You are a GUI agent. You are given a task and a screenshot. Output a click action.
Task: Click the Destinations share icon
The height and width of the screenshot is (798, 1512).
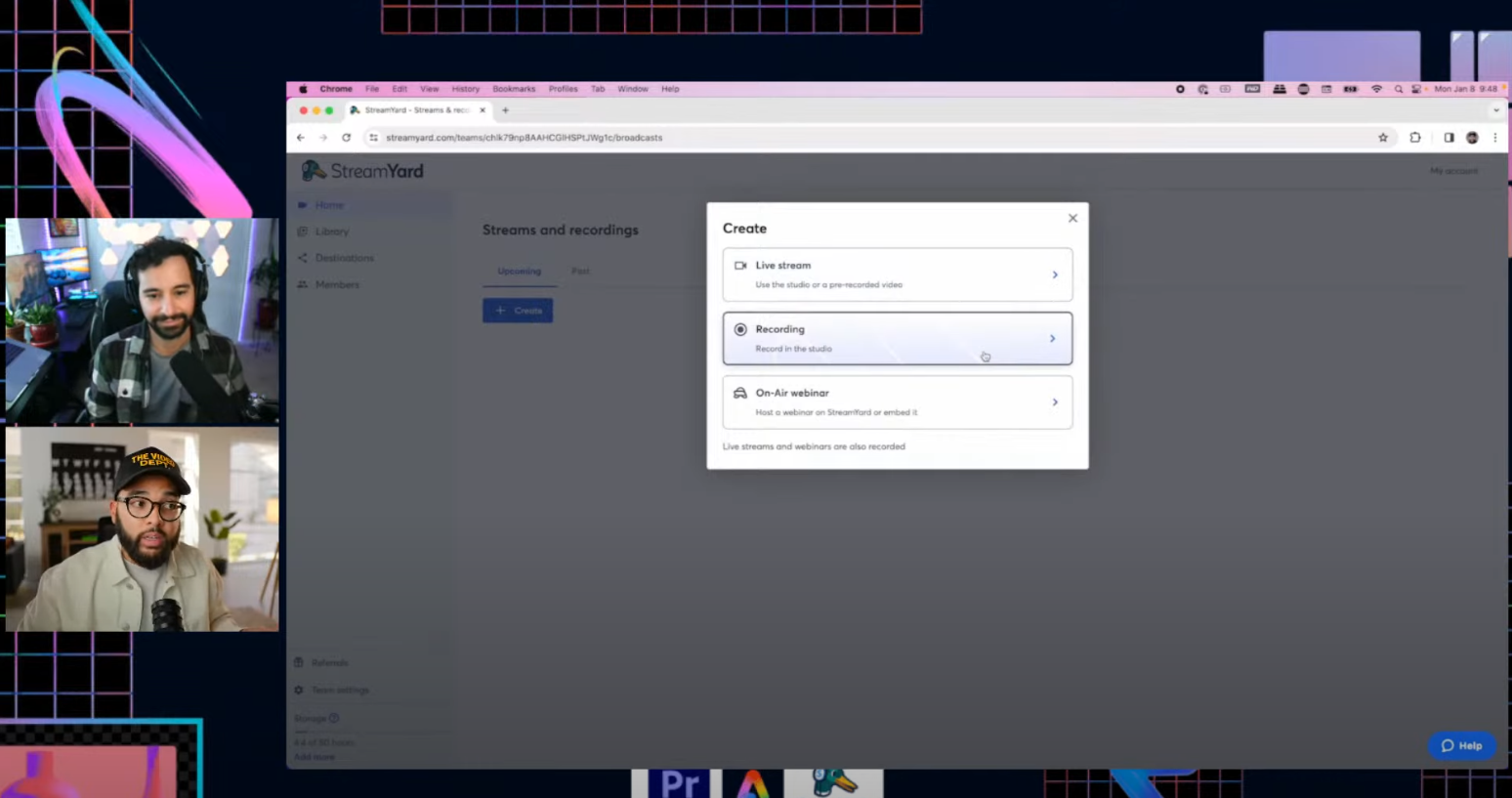pyautogui.click(x=302, y=258)
